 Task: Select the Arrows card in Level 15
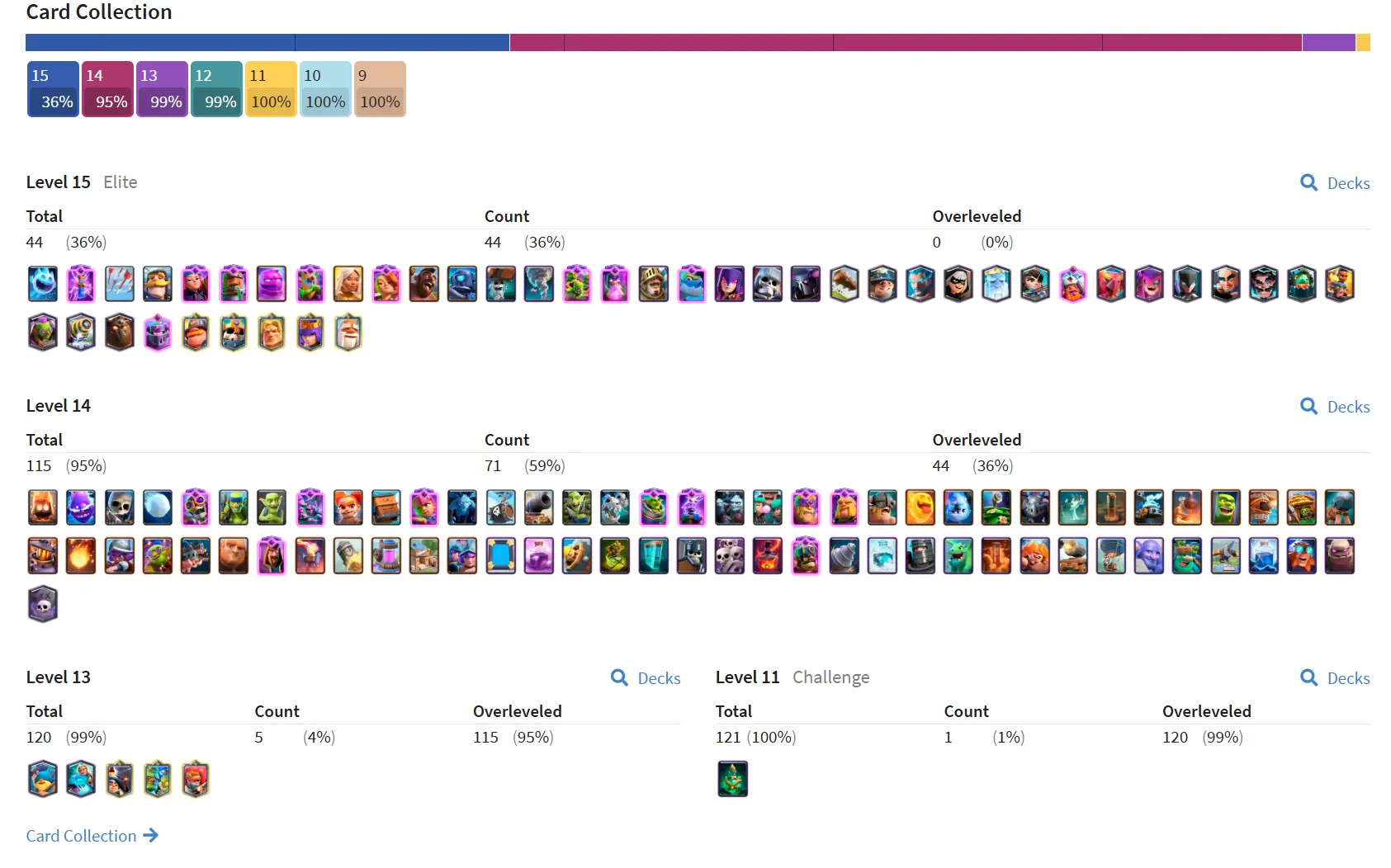[119, 284]
